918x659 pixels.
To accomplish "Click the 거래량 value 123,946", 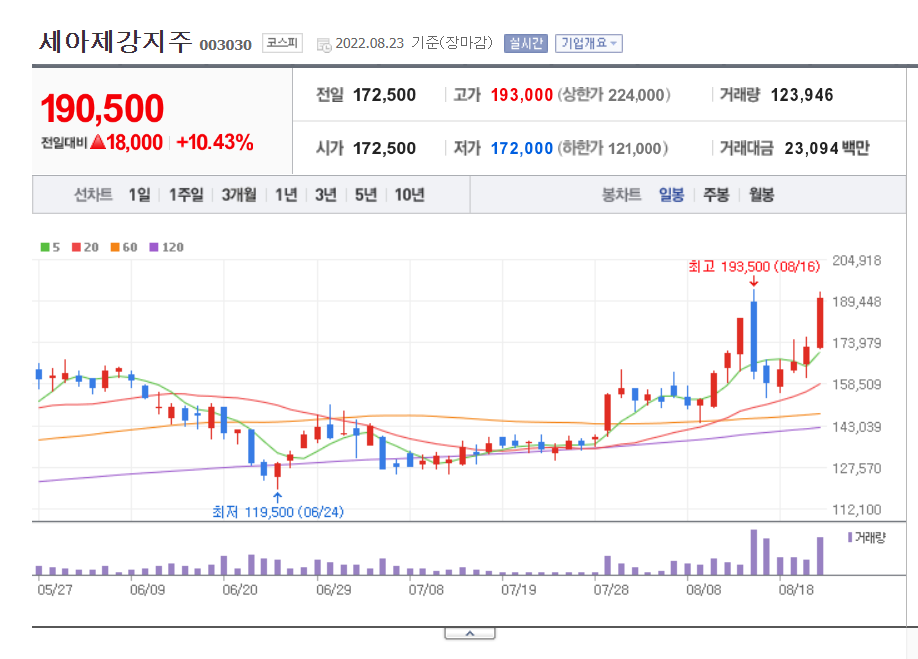I will point(801,95).
